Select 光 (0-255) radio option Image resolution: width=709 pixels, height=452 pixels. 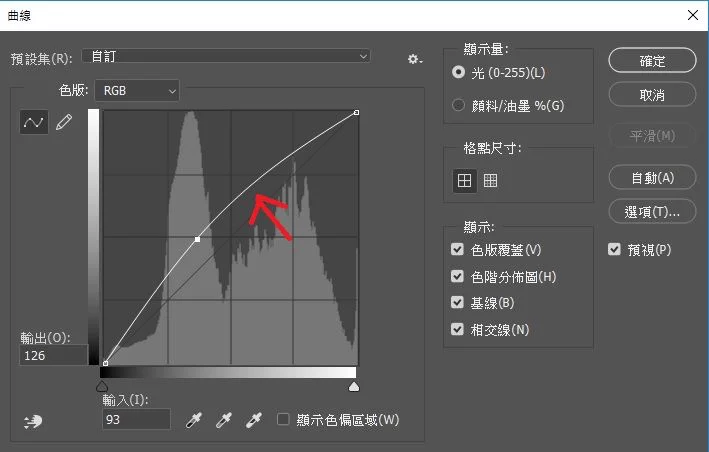[x=459, y=73]
